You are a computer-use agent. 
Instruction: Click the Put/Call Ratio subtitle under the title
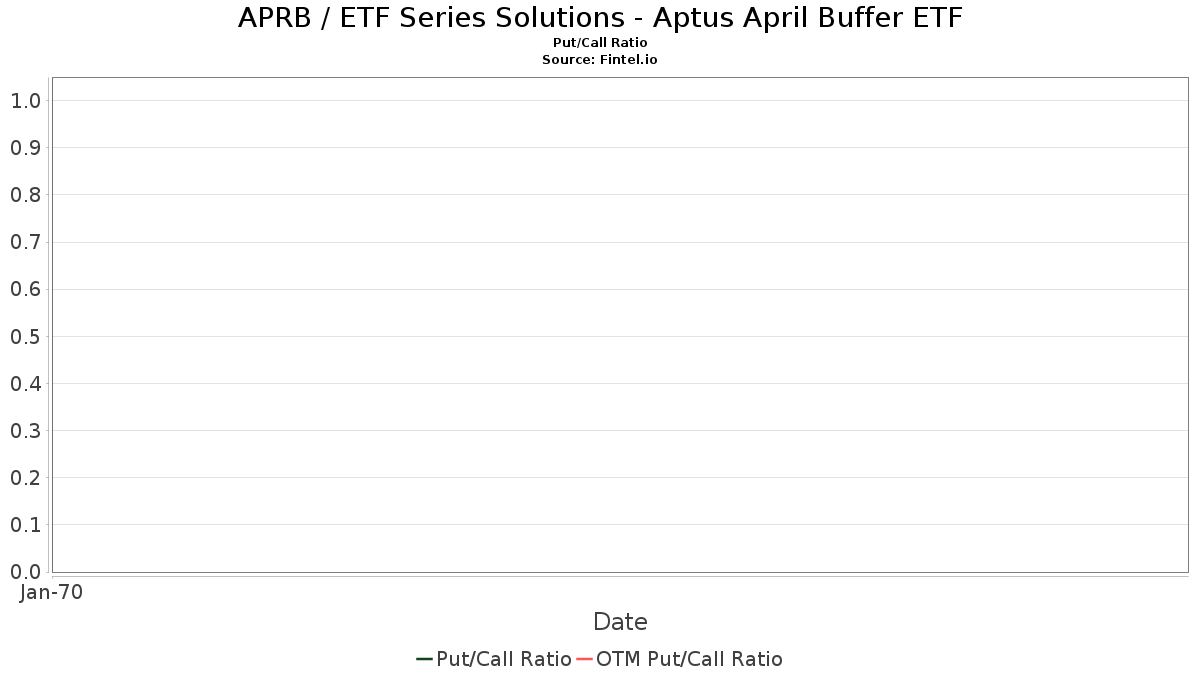tap(600, 43)
